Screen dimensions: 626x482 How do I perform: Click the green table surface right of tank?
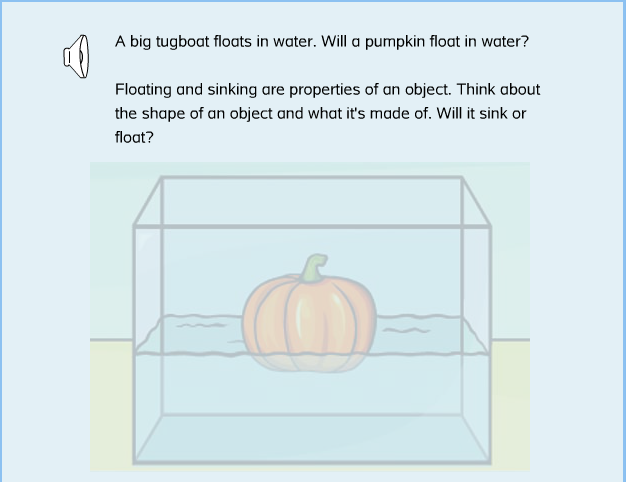510,400
